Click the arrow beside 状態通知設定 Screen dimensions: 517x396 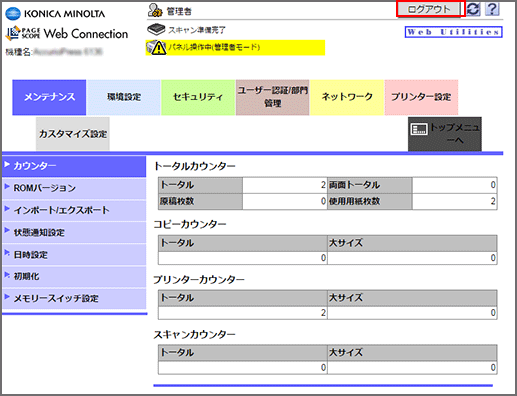[x=7, y=230]
